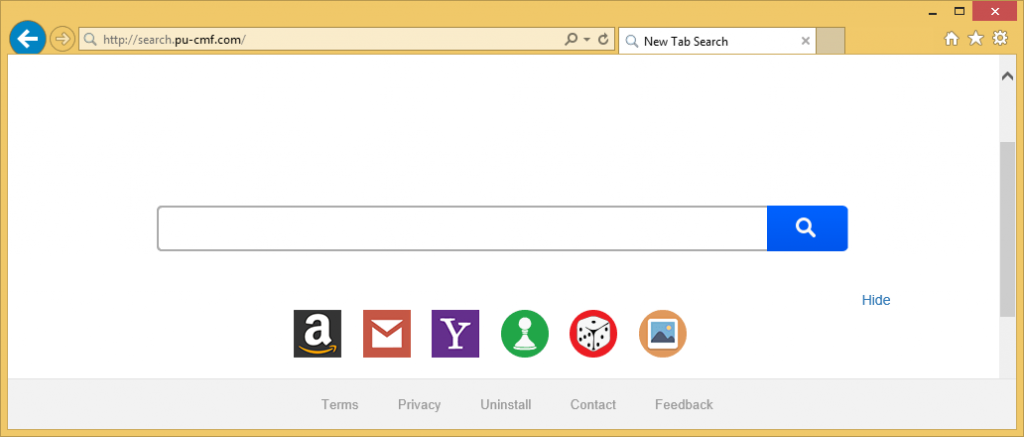Open the red dice games shortcut
1024x437 pixels.
[x=594, y=334]
